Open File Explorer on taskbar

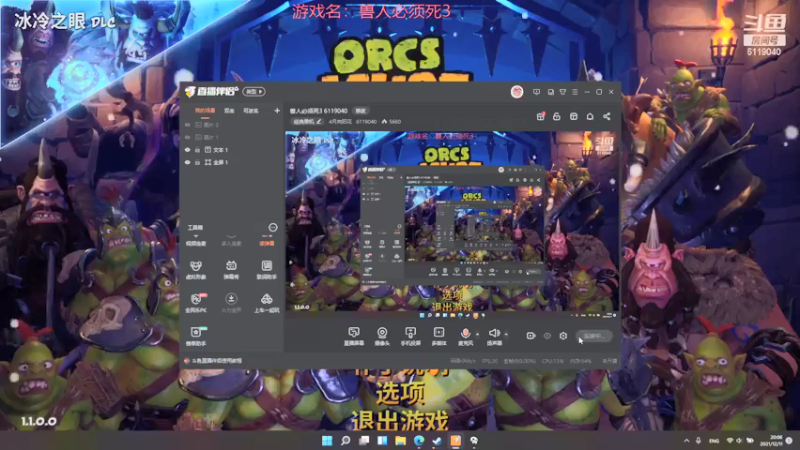point(401,440)
